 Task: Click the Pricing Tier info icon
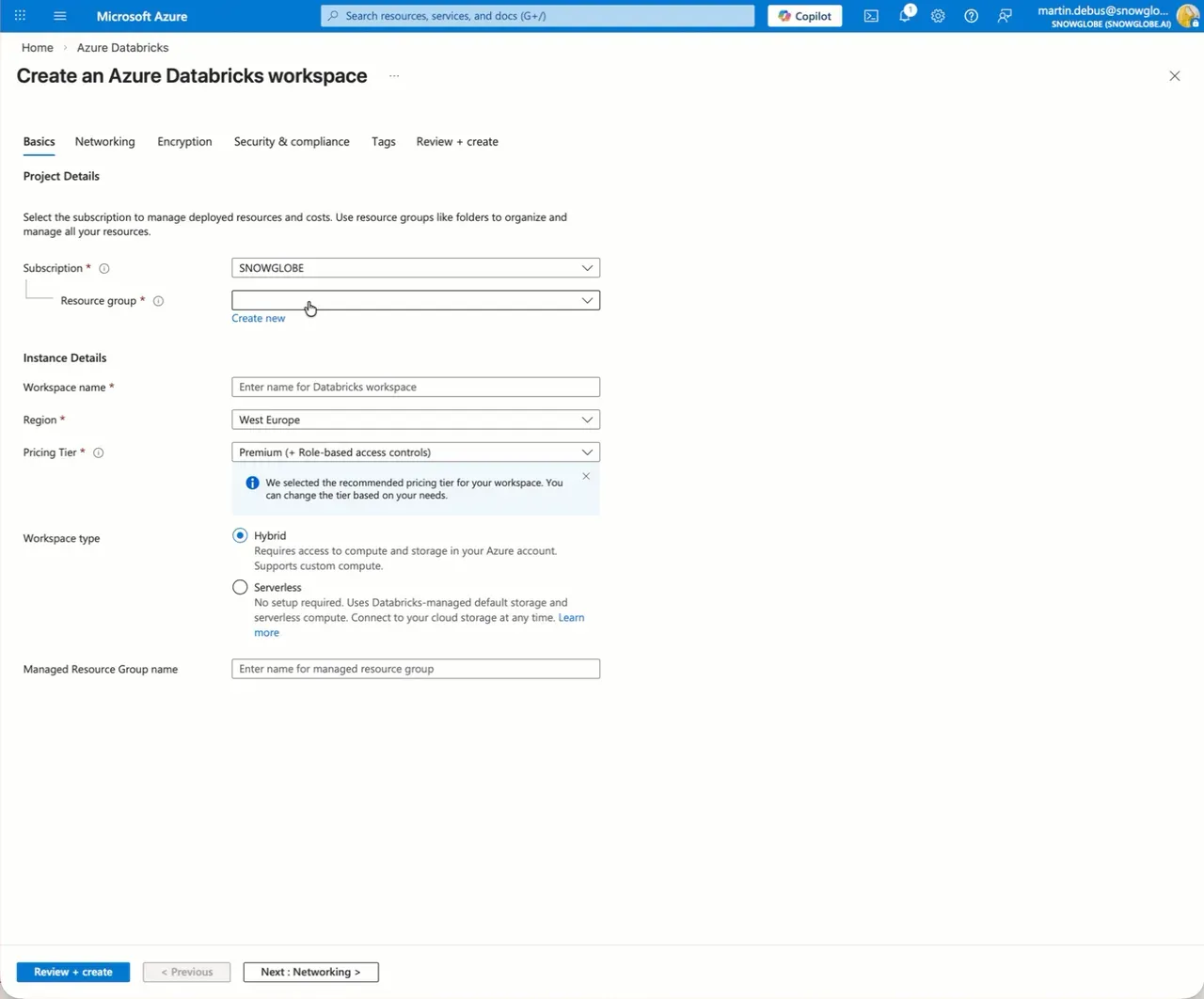click(99, 452)
